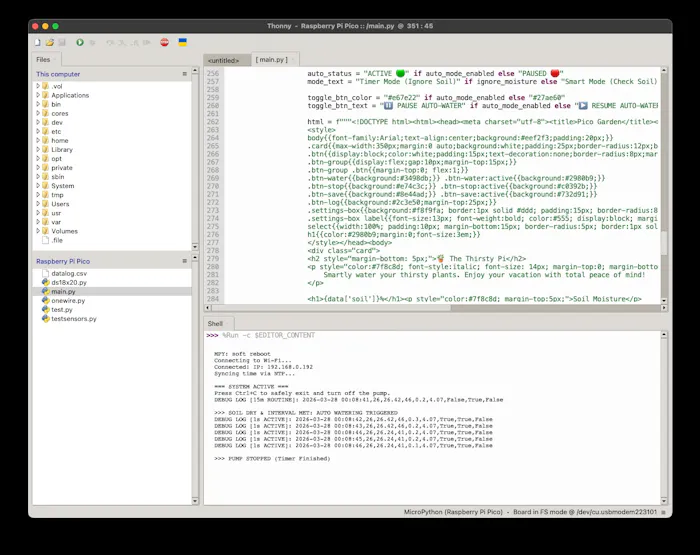Click scroll-down arrow of This computer list
Image resolution: width=700 pixels, height=555 pixels.
(x=195, y=246)
